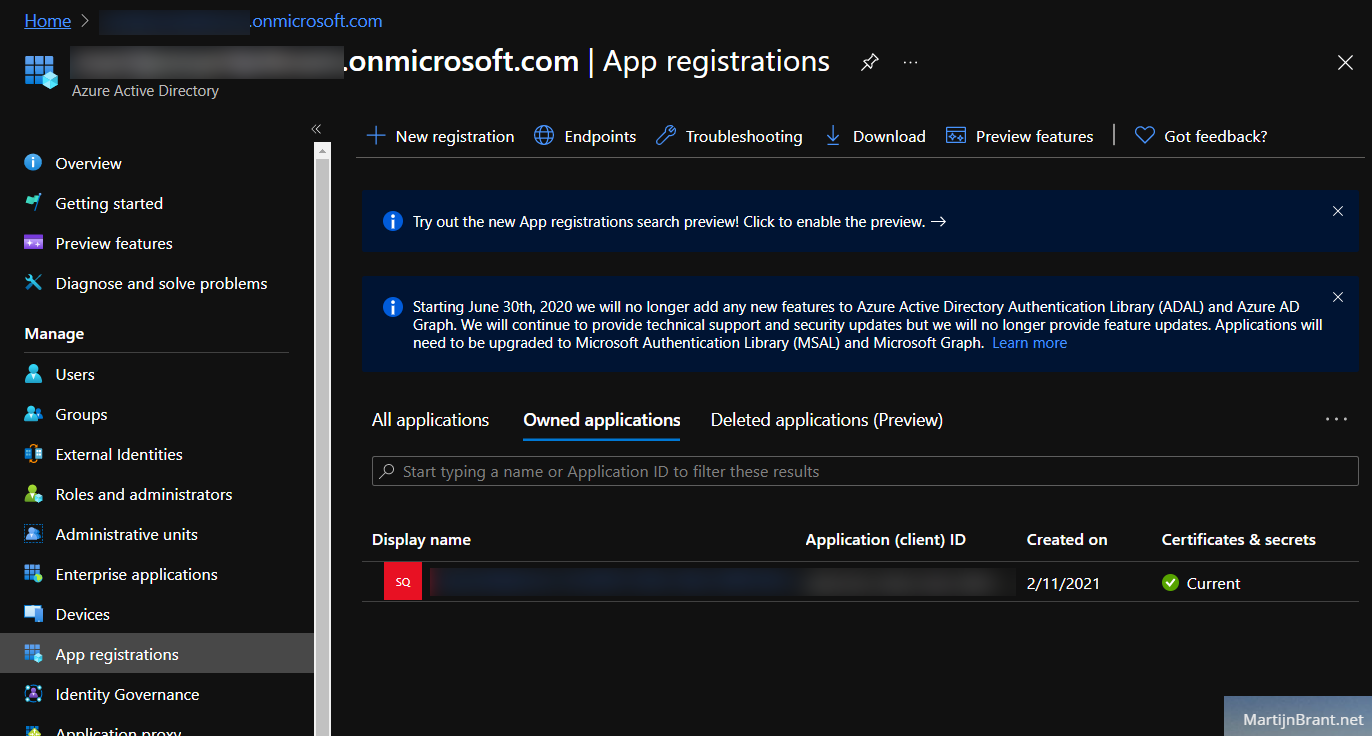
Task: Open the SQ application row icon
Action: [x=403, y=582]
